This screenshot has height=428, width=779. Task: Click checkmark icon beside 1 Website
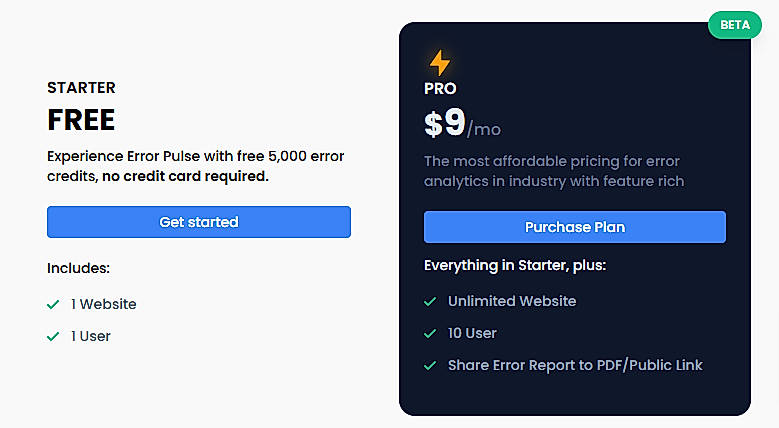[54, 304]
